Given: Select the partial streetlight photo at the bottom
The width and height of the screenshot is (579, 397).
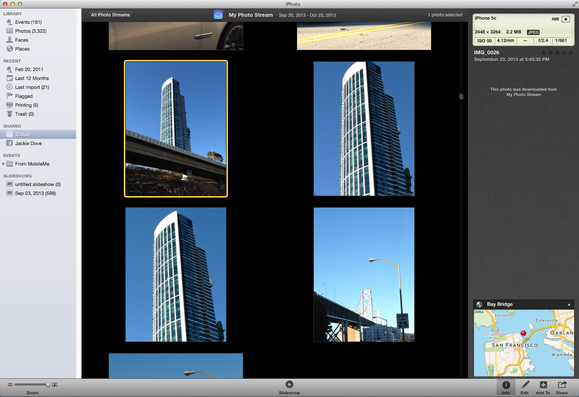Looking at the screenshot, I should pos(176,366).
